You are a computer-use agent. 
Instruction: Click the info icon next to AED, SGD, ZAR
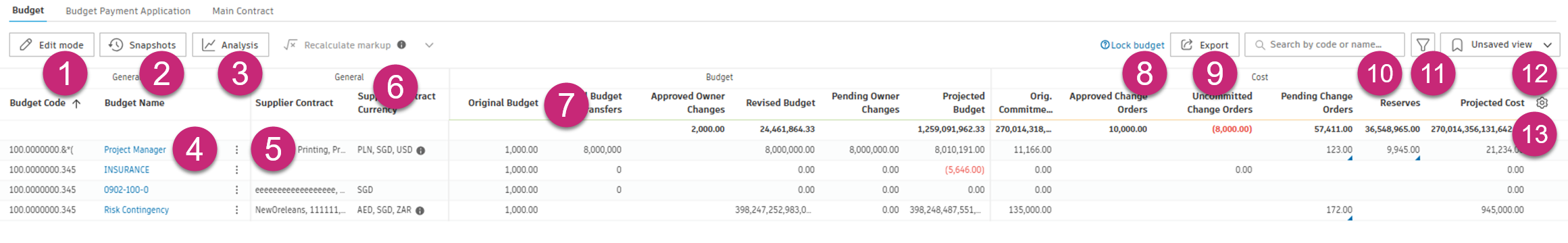click(x=420, y=211)
